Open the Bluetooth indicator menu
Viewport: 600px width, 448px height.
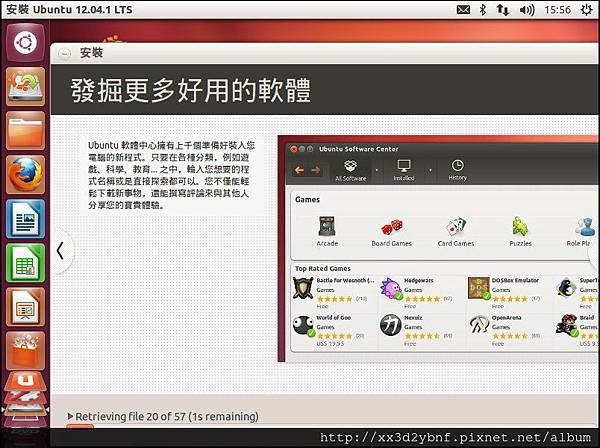coord(483,10)
